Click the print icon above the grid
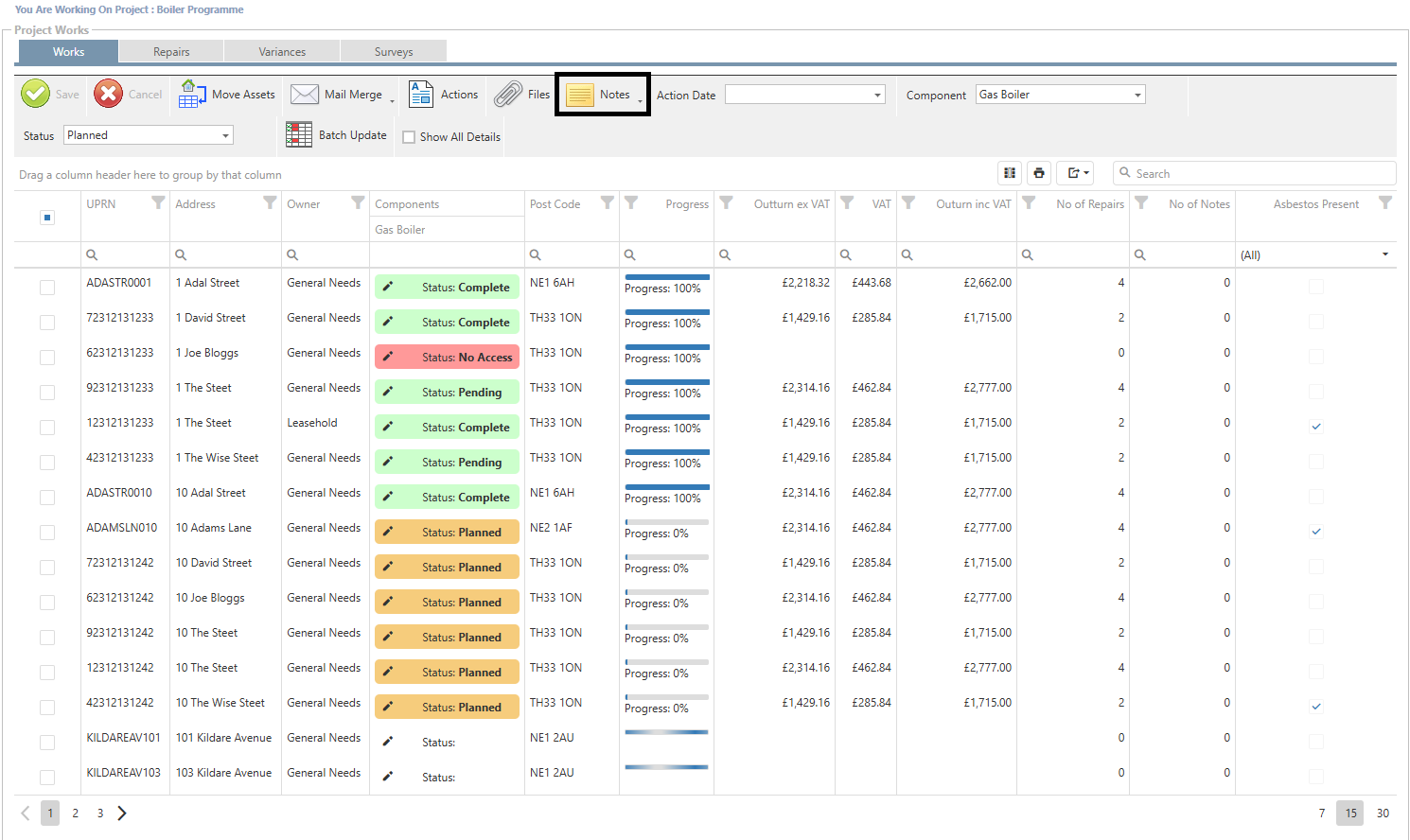 pyautogui.click(x=1039, y=173)
